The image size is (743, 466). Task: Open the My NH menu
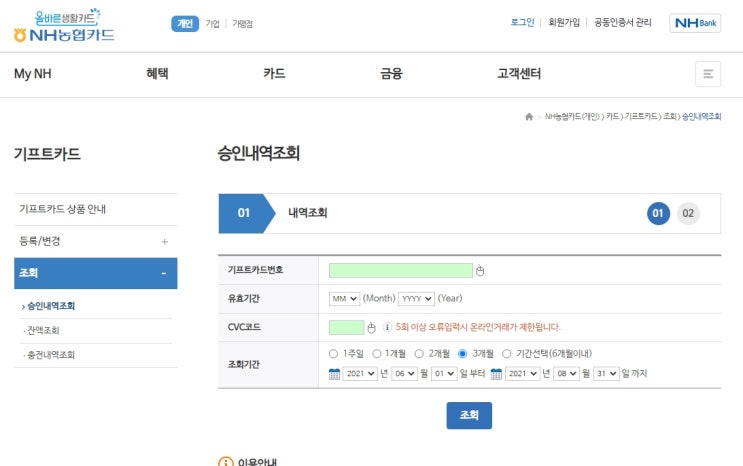(33, 74)
